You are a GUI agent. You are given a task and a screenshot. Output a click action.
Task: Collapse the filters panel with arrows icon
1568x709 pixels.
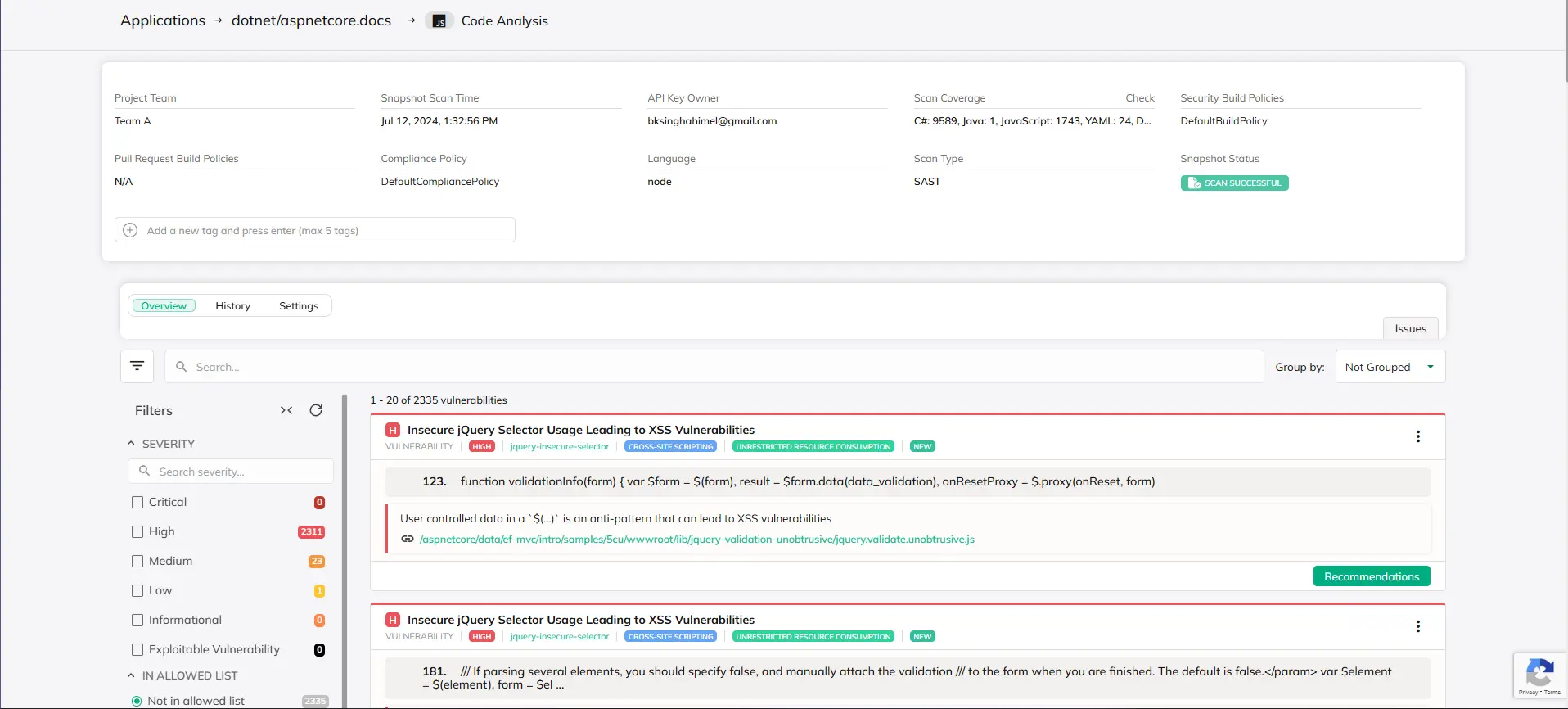[286, 410]
